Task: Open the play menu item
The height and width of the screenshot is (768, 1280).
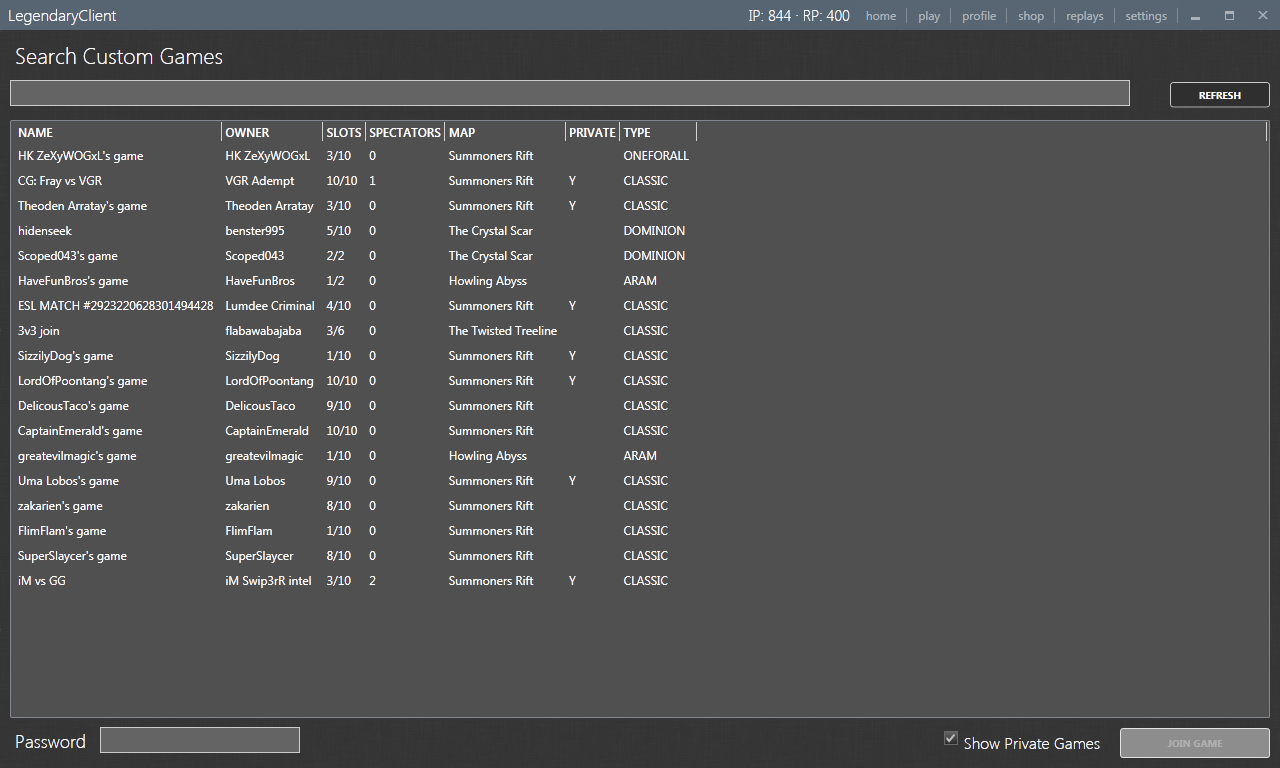Action: [929, 16]
